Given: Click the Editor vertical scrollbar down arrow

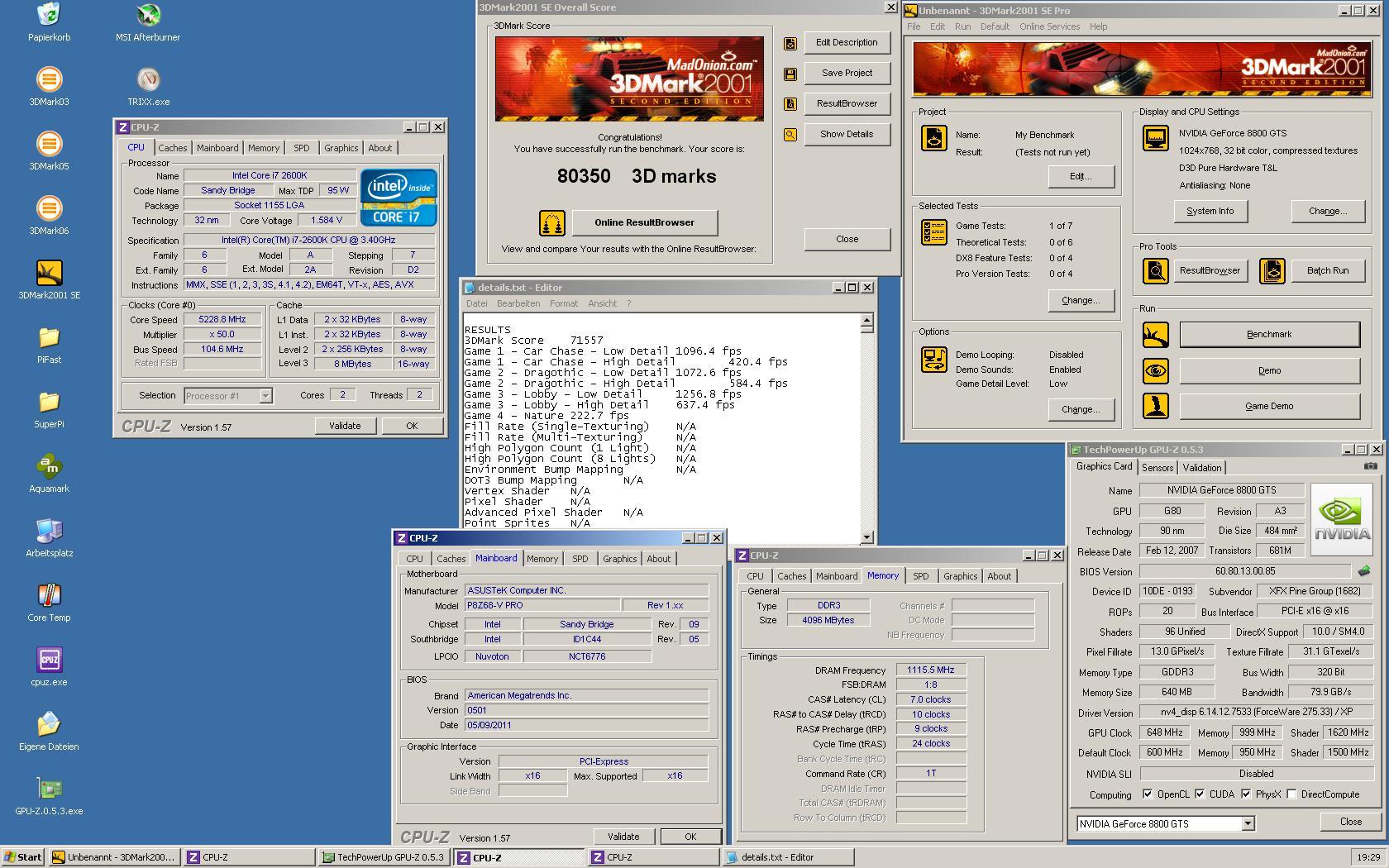Looking at the screenshot, I should tap(866, 537).
